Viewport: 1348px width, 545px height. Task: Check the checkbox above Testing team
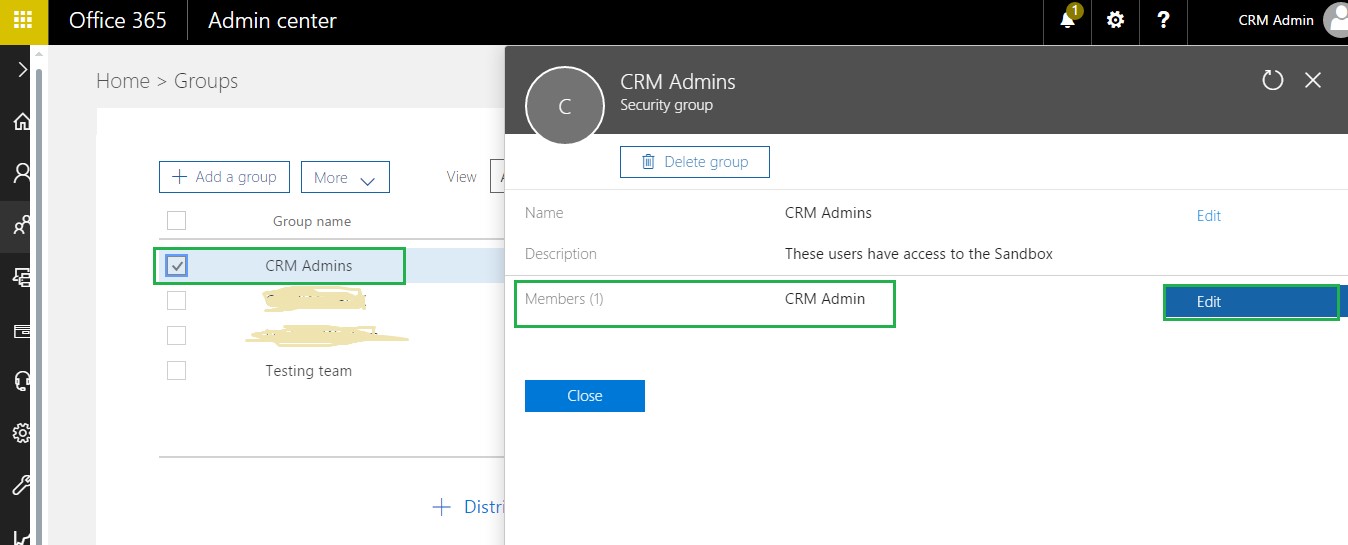coord(176,335)
